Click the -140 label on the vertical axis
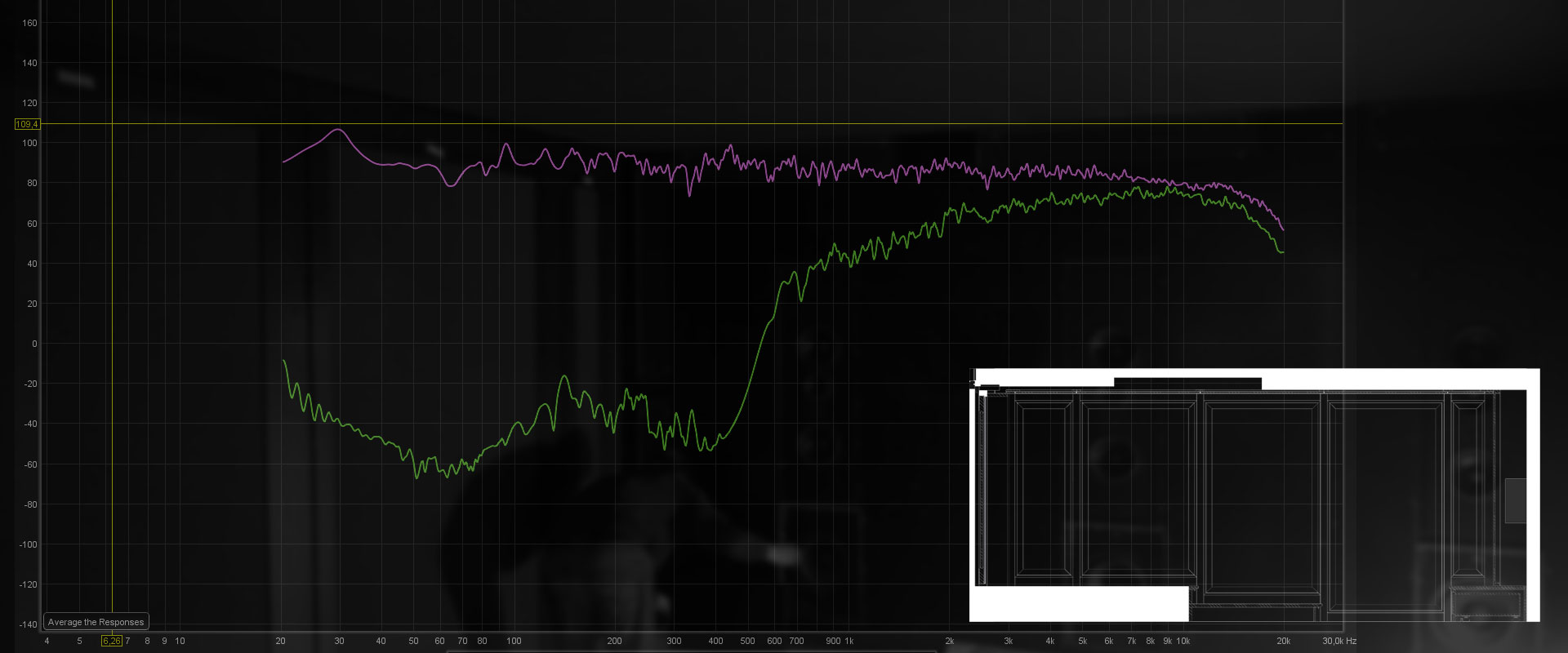 click(29, 624)
